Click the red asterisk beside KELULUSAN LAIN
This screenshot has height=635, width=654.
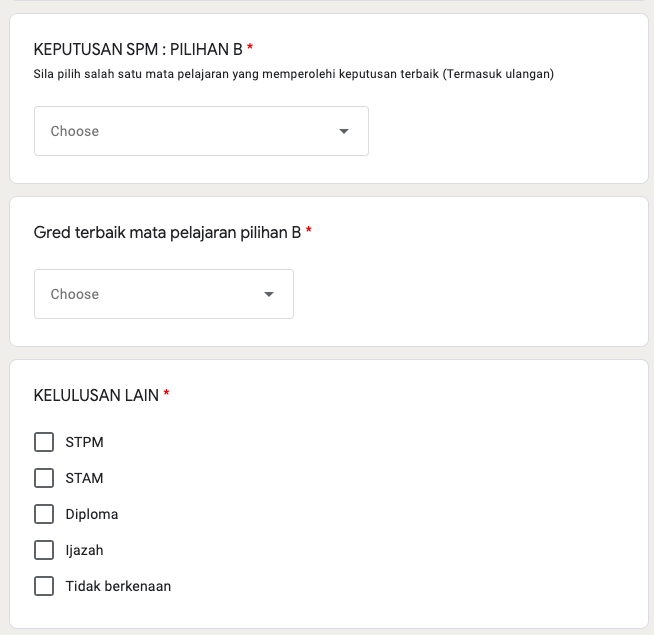point(166,395)
